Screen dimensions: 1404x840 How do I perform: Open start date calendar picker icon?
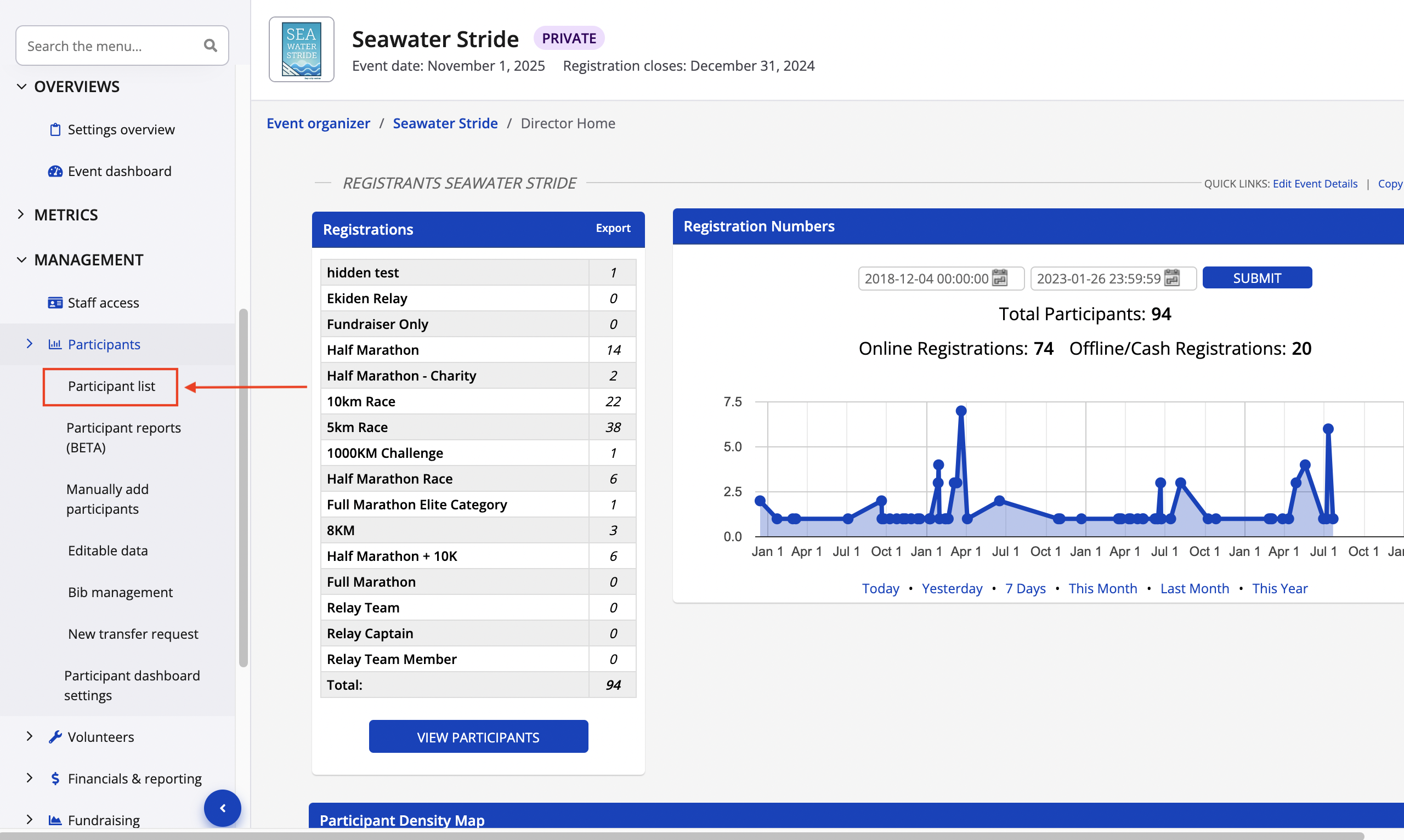coord(1000,278)
